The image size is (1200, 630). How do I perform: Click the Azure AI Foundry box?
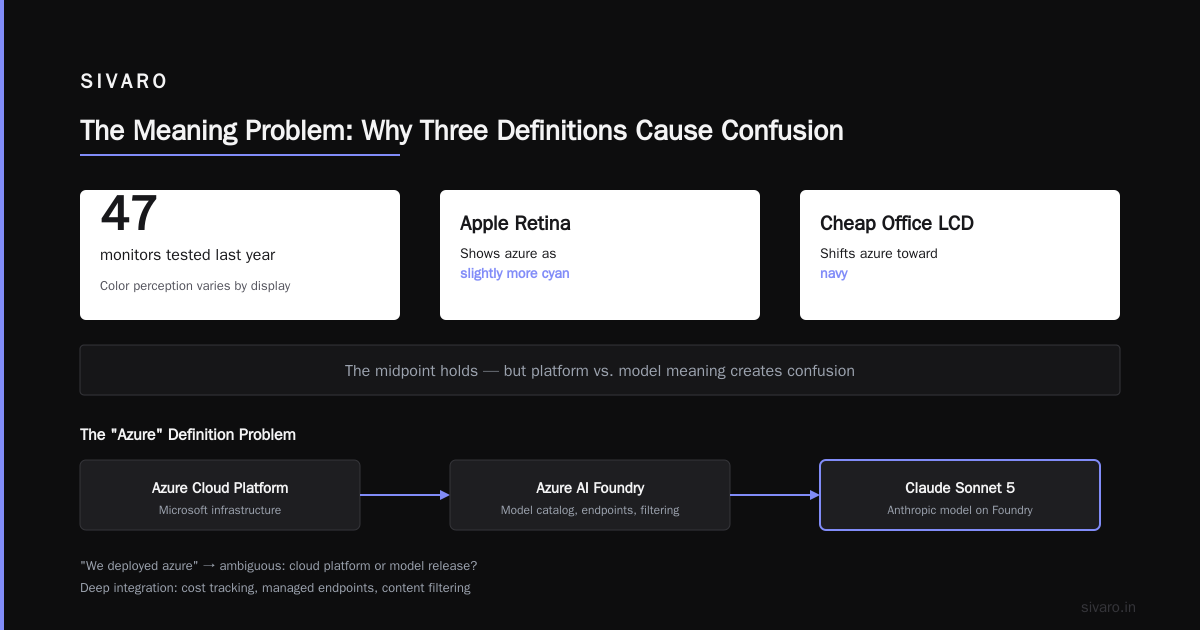click(x=590, y=495)
